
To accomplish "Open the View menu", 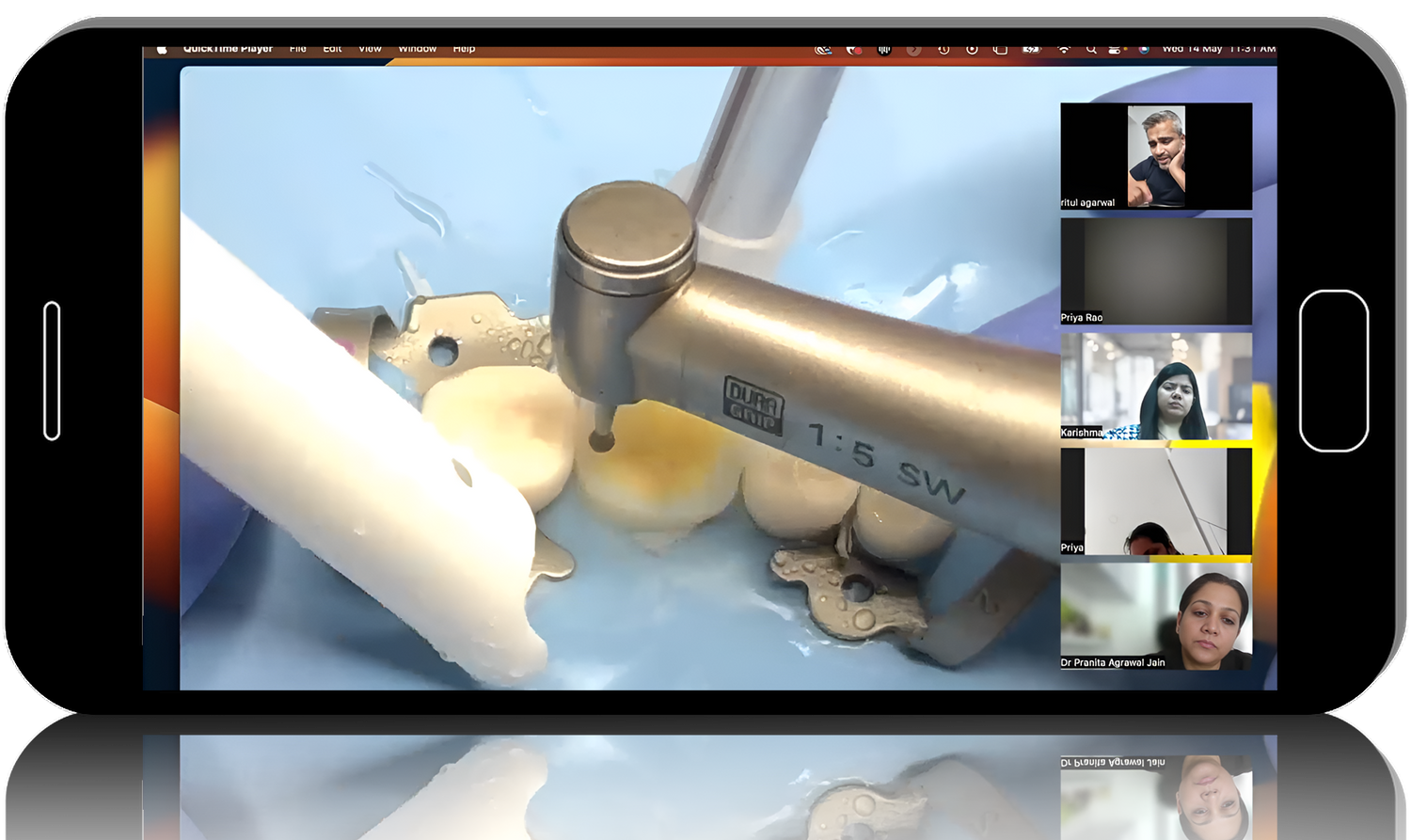I will [x=370, y=50].
